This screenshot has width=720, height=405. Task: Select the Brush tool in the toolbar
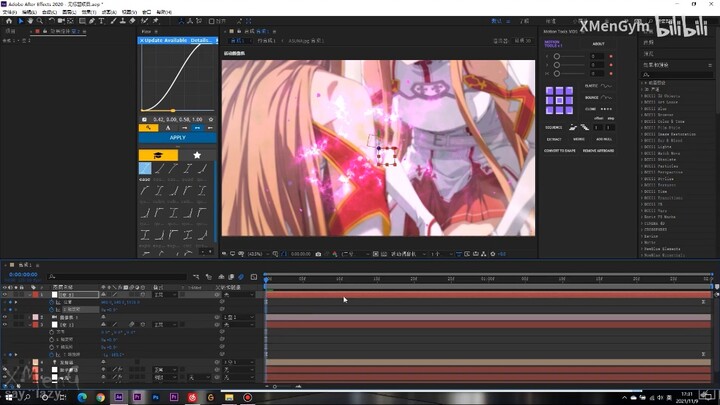(x=113, y=21)
